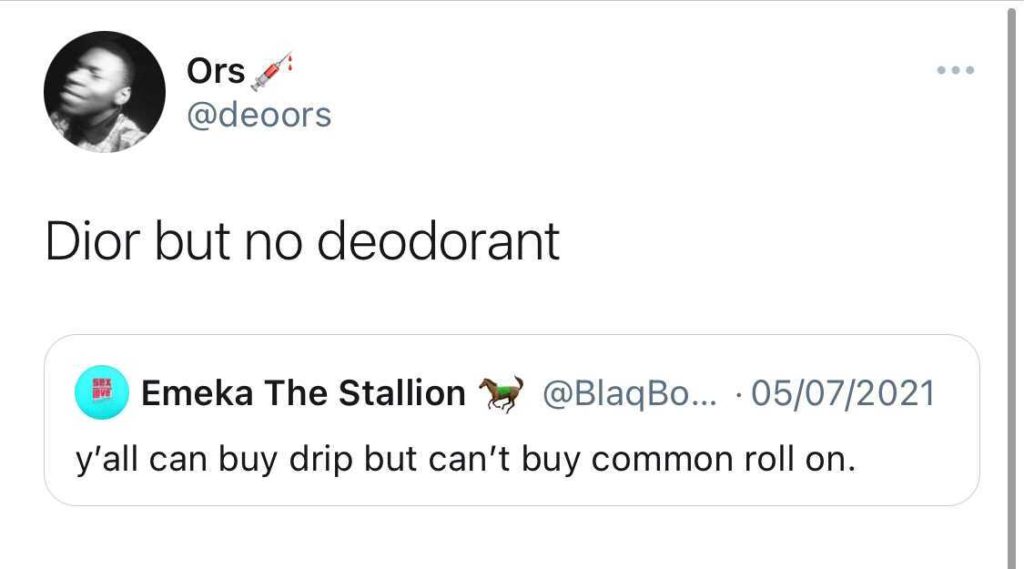Viewport: 1024px width, 569px height.
Task: Click the horse emoji in quoted tweet
Action: (x=502, y=393)
